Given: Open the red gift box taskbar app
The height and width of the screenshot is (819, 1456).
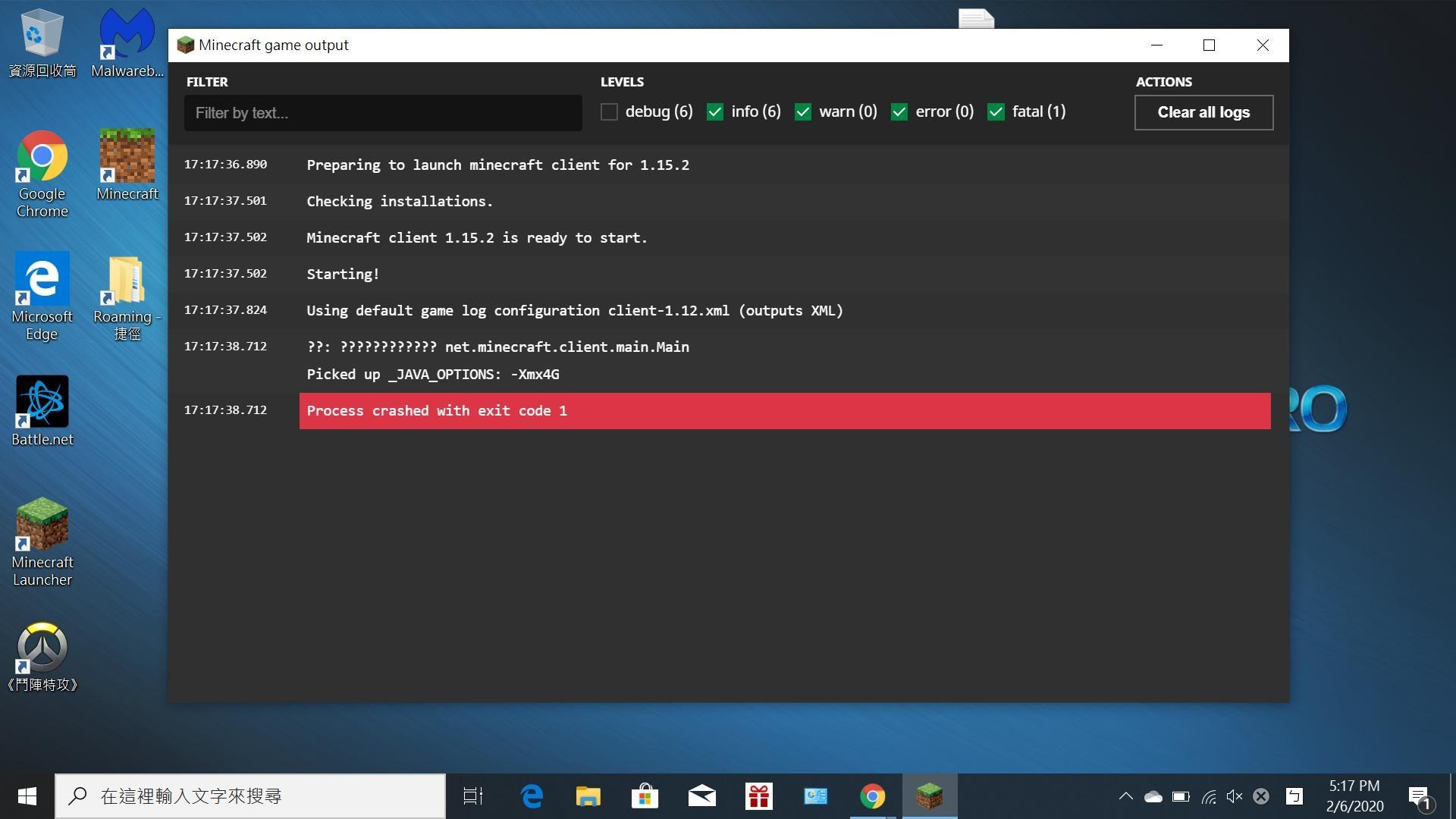Looking at the screenshot, I should [759, 796].
